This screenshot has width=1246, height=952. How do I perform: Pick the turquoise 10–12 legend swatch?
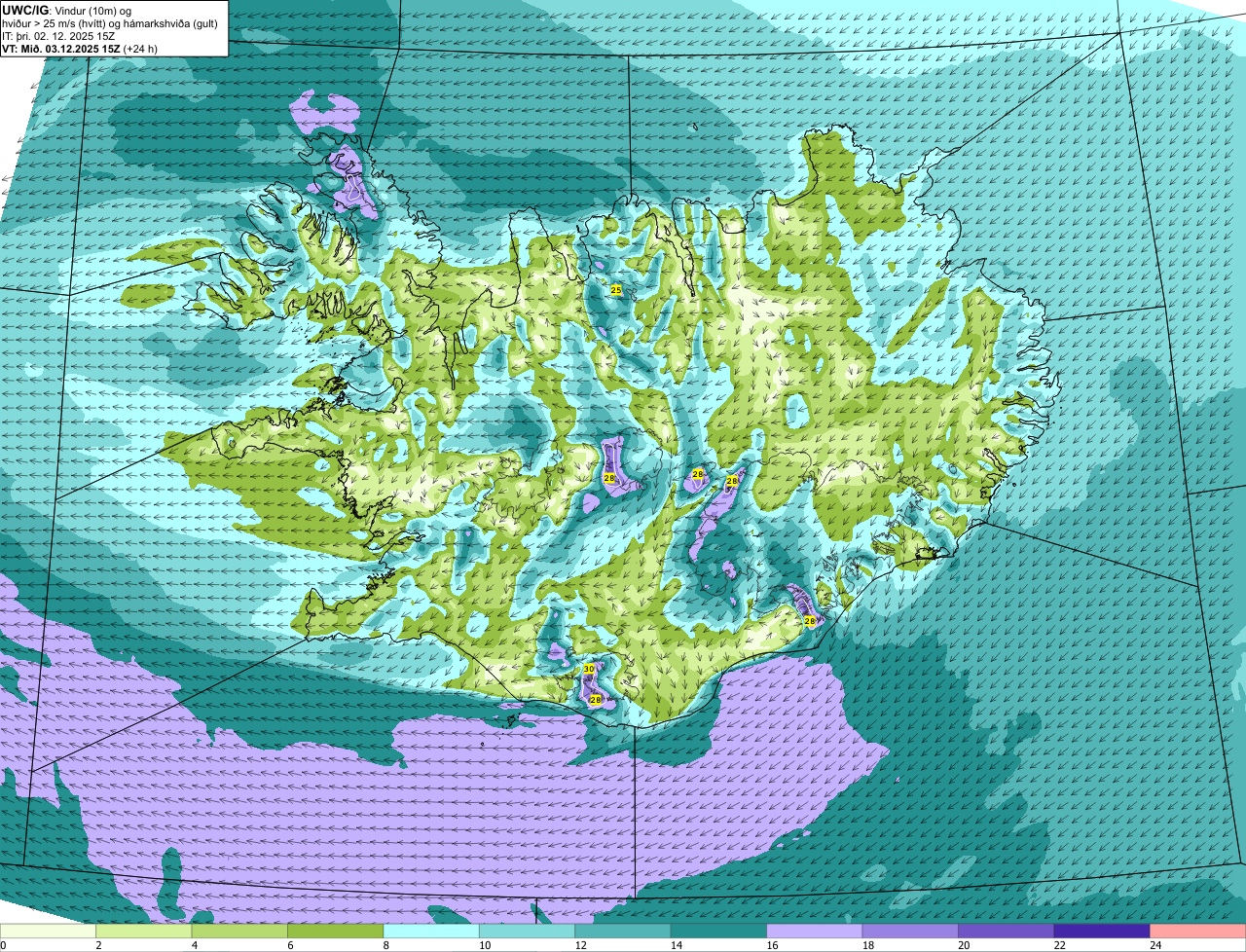point(528,932)
